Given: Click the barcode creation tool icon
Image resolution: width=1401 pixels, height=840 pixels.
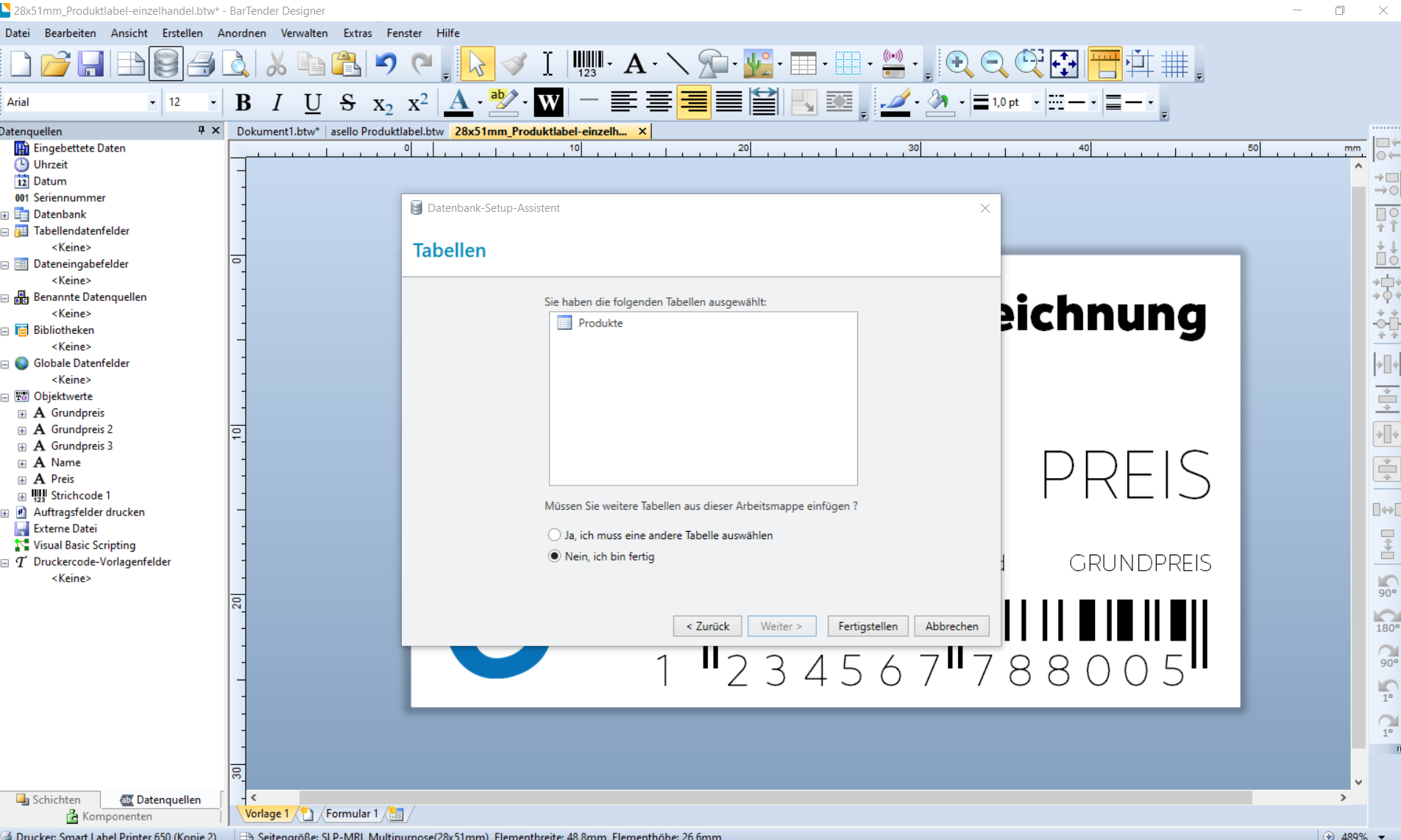Looking at the screenshot, I should pyautogui.click(x=588, y=64).
